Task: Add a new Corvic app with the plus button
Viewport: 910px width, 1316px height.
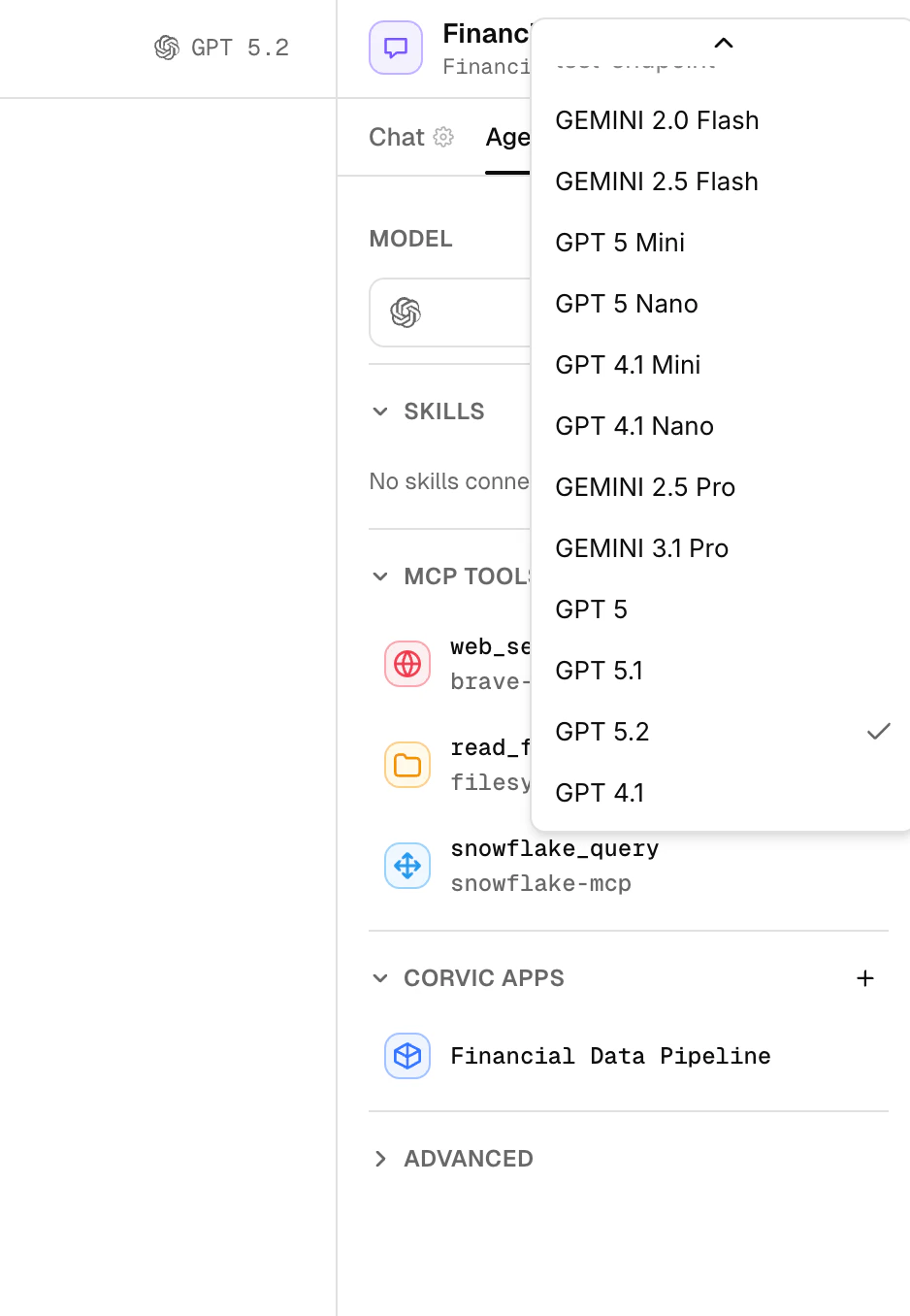Action: point(864,978)
